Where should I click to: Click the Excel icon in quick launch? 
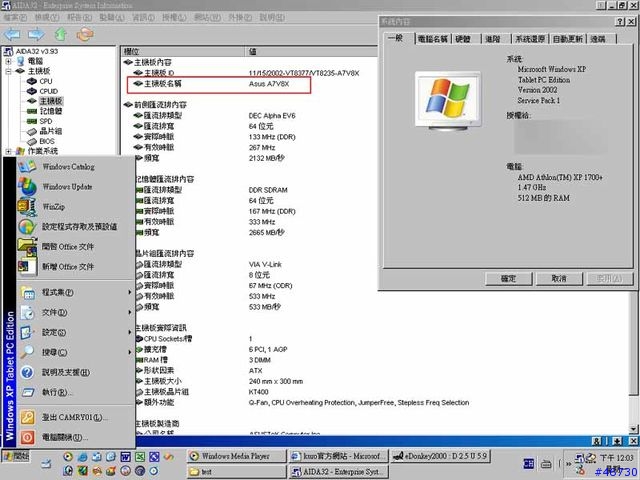click(140, 457)
